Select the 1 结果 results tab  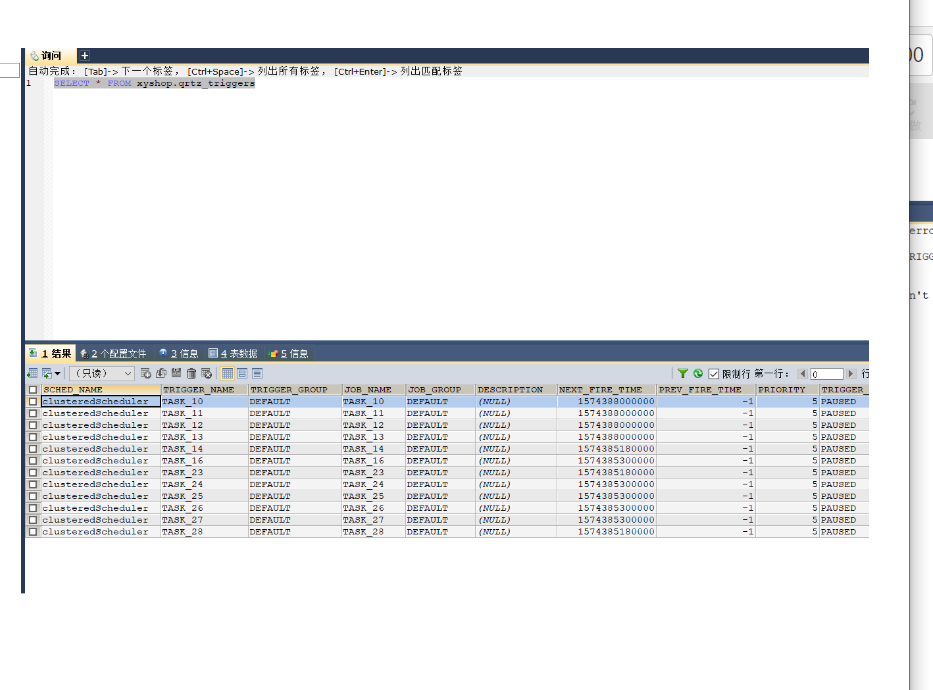(x=50, y=353)
